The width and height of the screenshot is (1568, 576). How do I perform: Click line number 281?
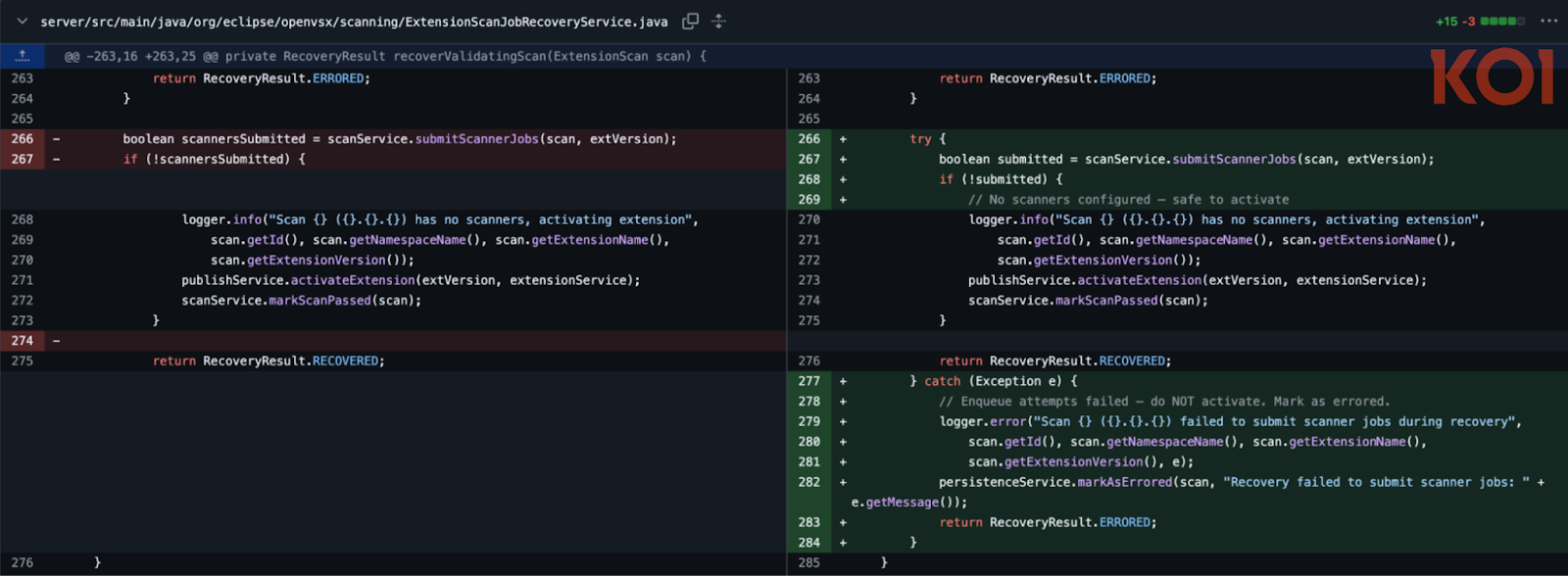coord(809,461)
